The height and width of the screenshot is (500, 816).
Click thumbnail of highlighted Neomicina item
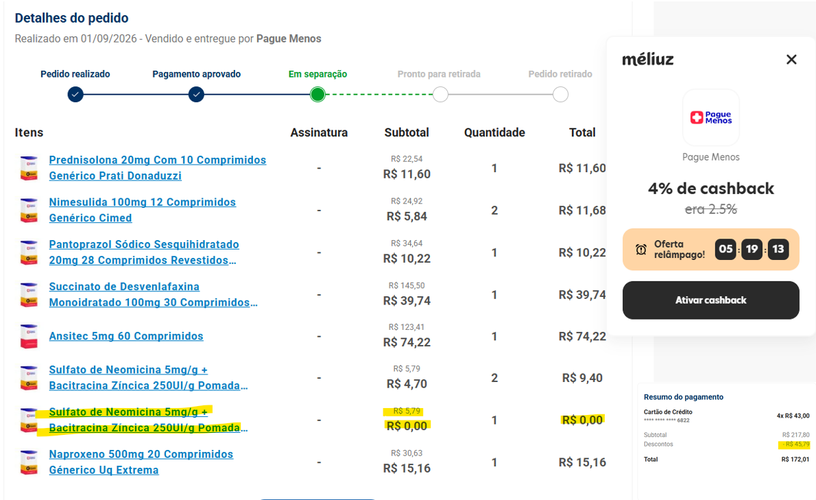29,420
